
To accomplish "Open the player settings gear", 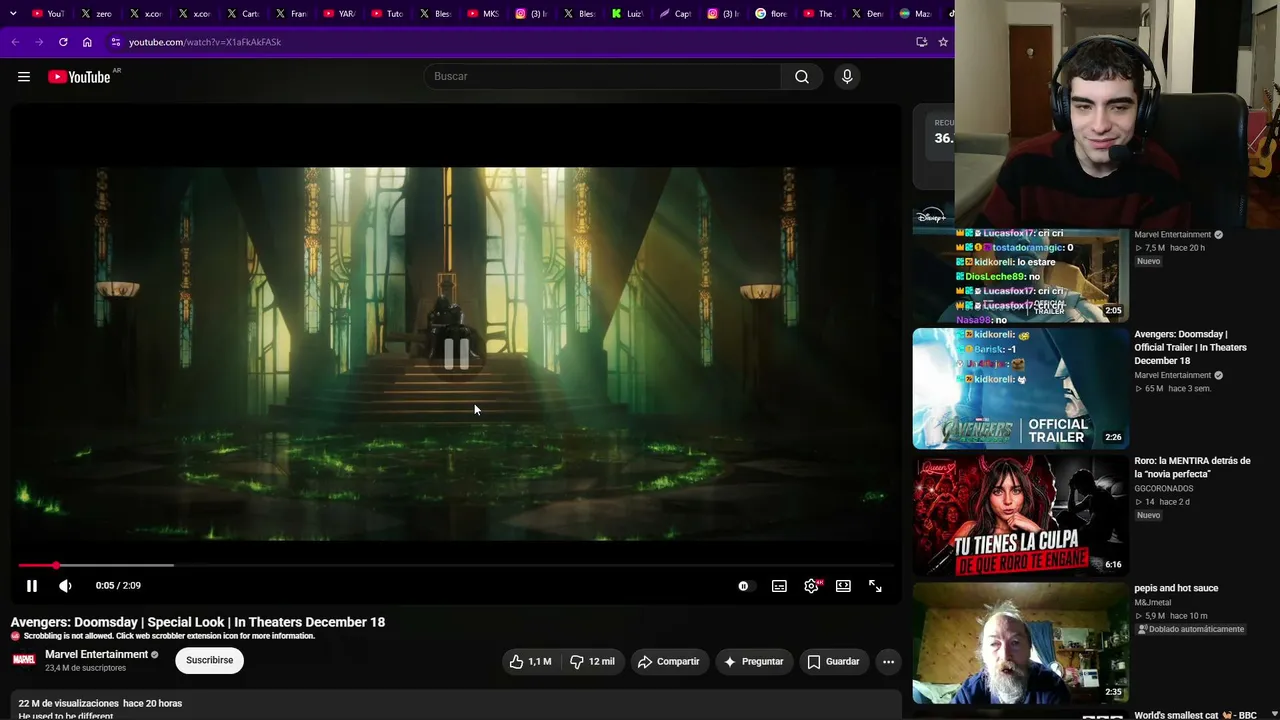I will (811, 586).
